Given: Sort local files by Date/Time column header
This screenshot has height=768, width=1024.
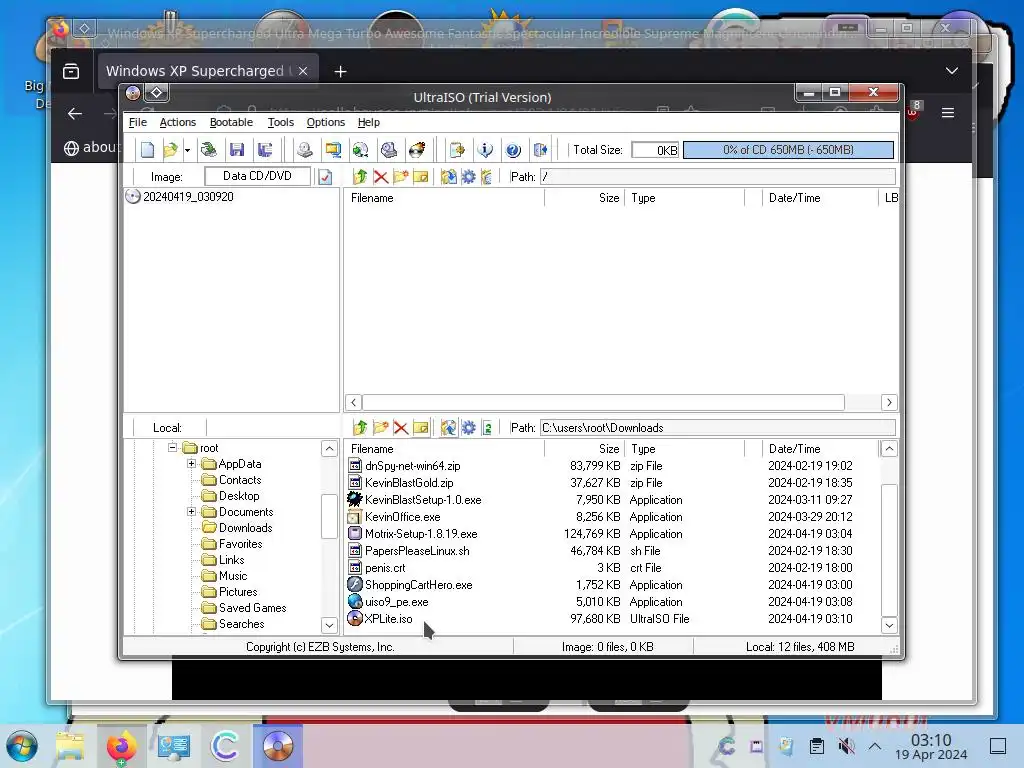Looking at the screenshot, I should pos(820,449).
